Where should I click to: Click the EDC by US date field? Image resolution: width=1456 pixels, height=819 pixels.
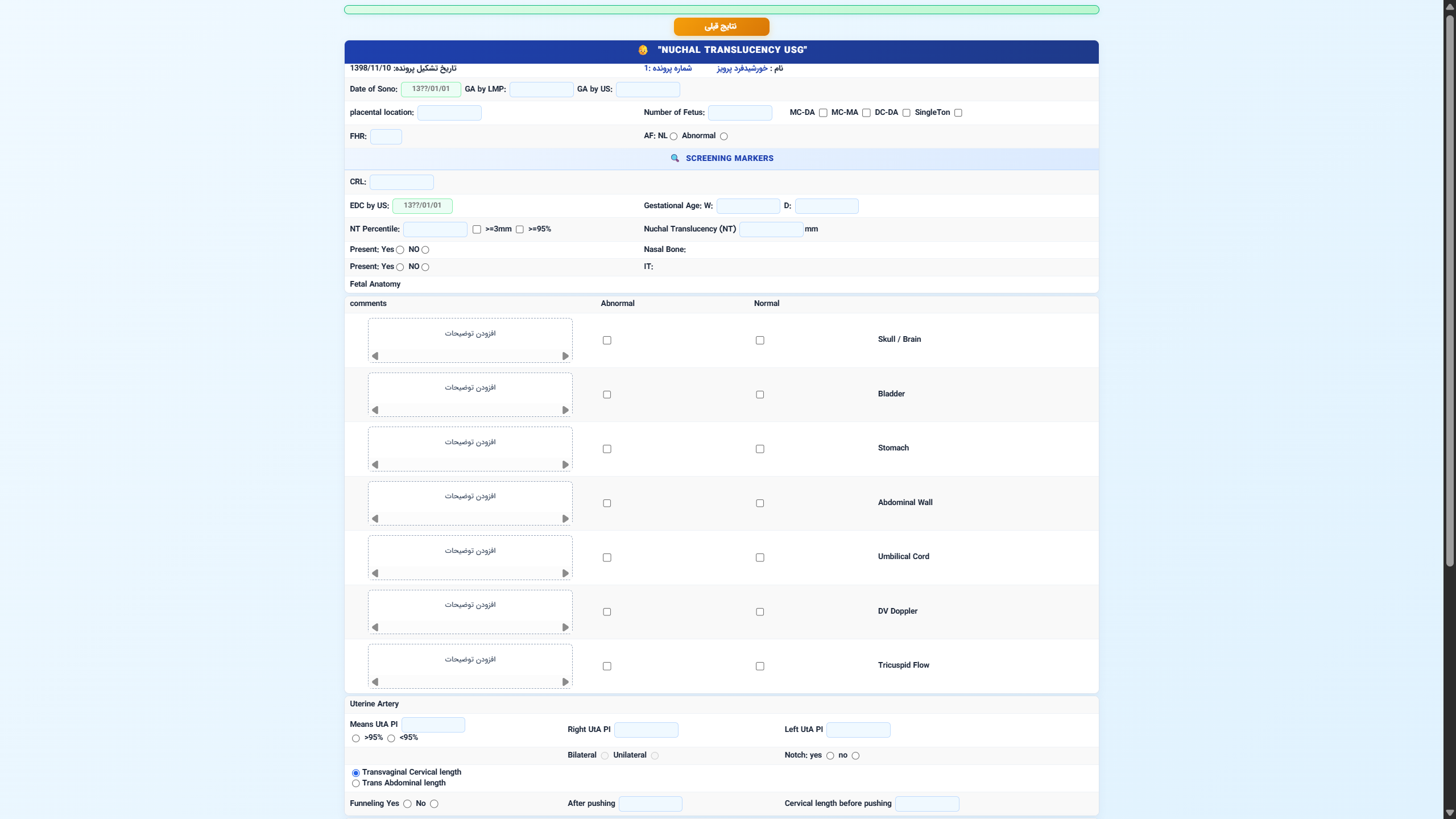423,206
